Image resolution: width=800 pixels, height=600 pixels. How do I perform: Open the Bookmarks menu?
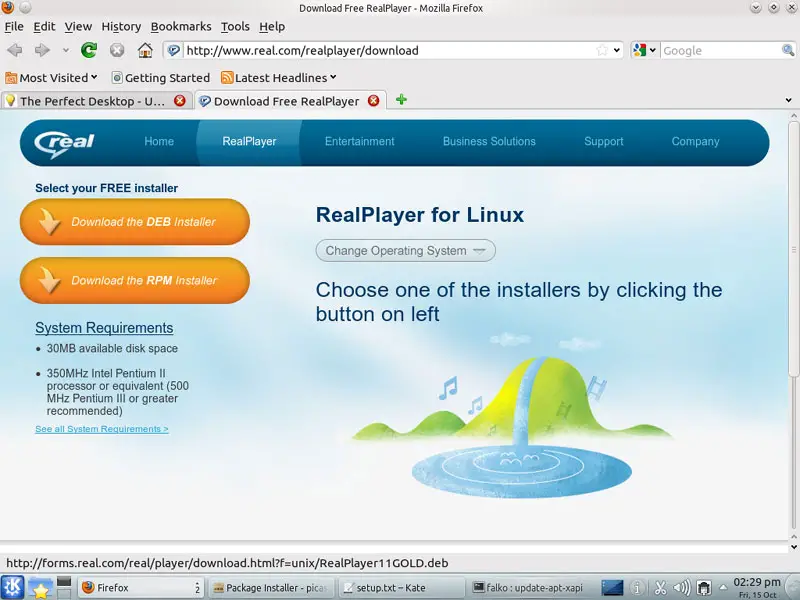click(181, 27)
